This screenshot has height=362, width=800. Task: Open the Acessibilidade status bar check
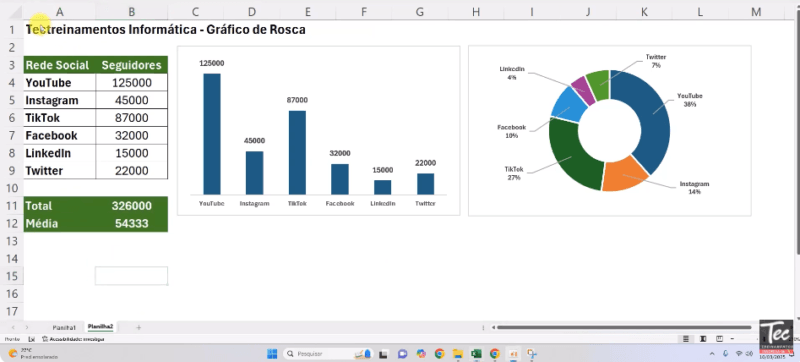(x=73, y=339)
